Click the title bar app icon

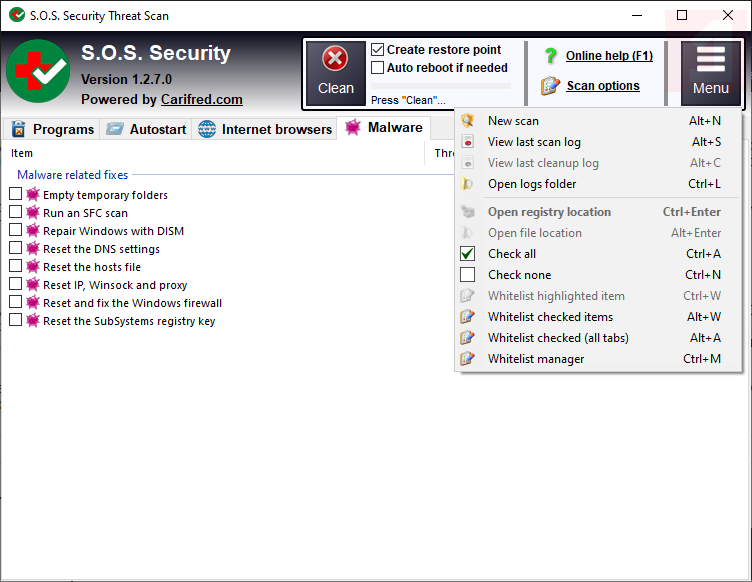[17, 15]
